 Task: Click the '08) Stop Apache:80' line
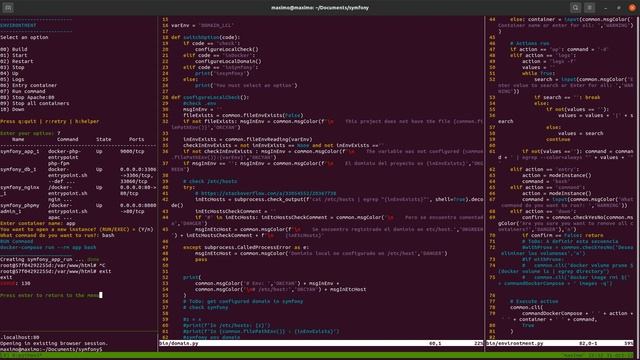point(27,97)
